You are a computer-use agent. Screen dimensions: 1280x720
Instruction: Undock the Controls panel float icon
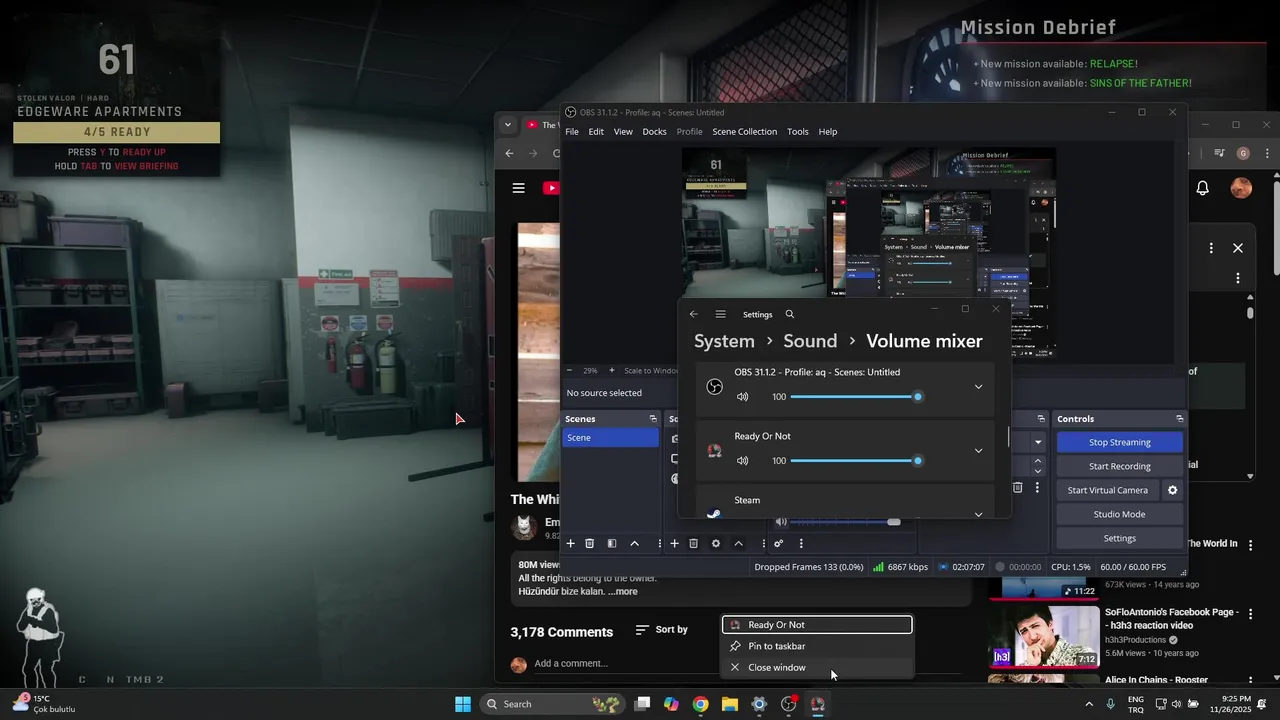pos(1180,419)
